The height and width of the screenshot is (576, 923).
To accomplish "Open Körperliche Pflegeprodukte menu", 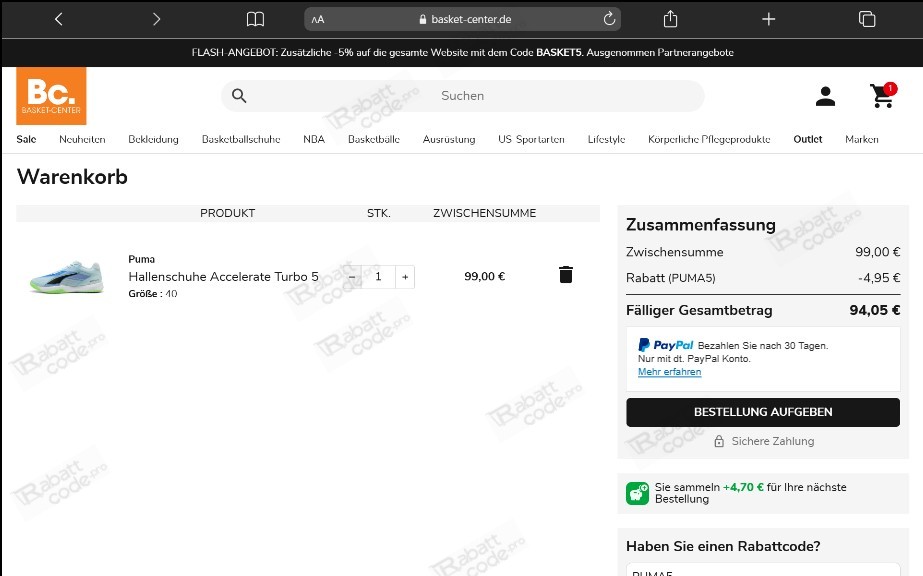I will click(709, 139).
